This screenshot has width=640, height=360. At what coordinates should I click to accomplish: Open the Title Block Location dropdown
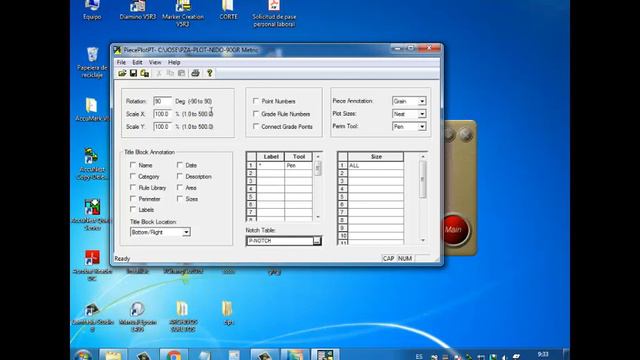point(186,232)
